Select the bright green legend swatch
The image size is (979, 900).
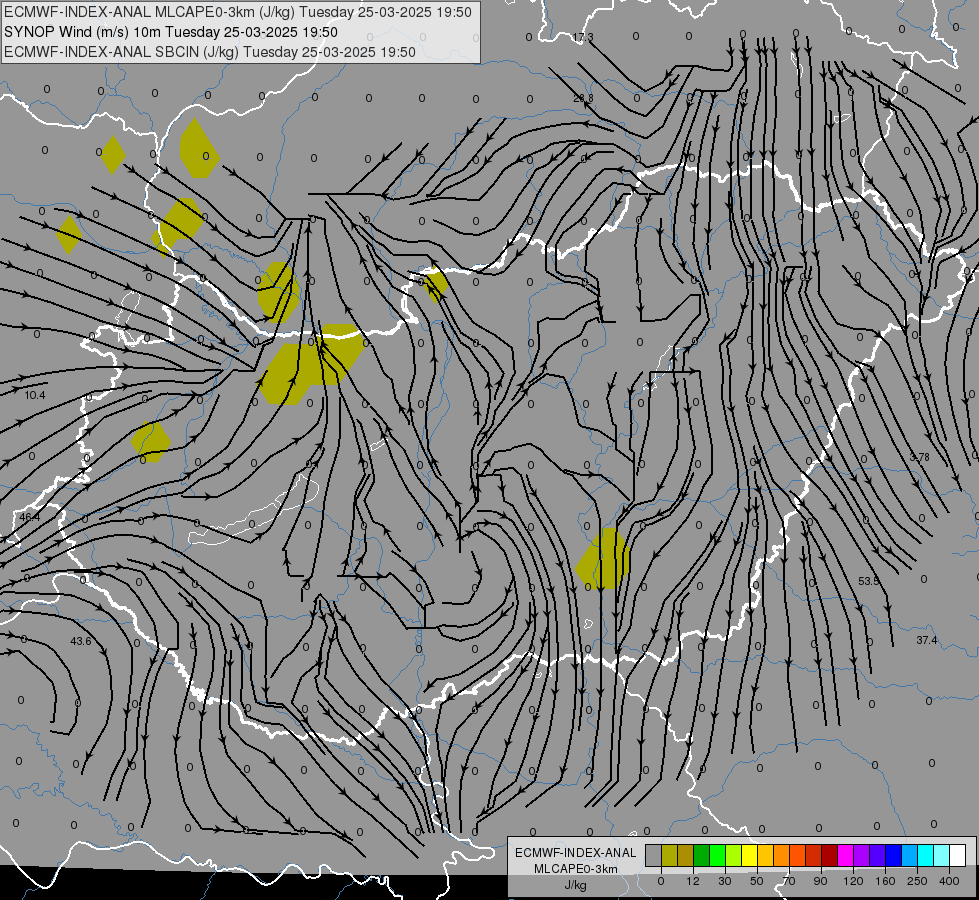718,855
